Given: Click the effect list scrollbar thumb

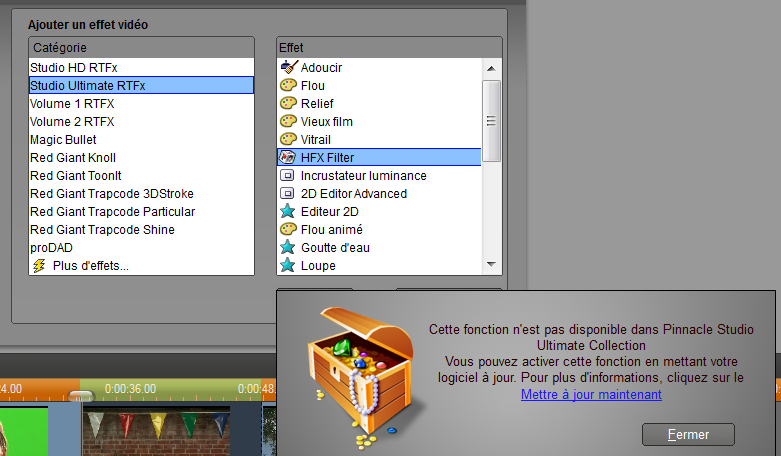Looking at the screenshot, I should coord(491,120).
